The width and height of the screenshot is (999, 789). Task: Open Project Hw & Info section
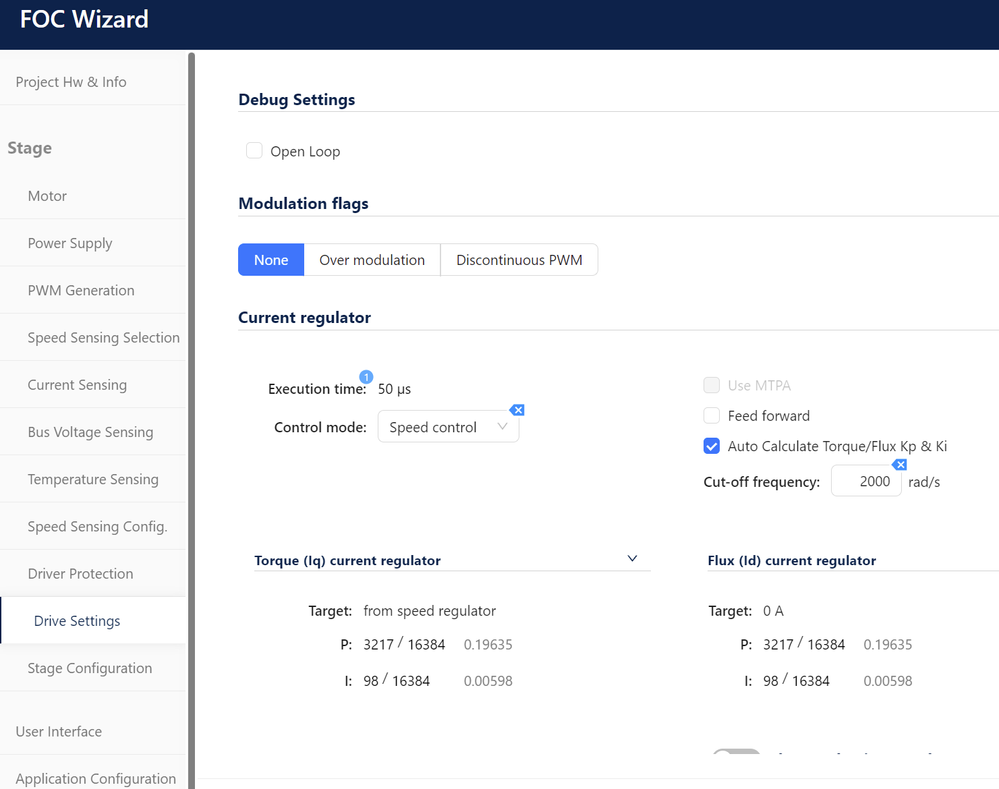71,82
